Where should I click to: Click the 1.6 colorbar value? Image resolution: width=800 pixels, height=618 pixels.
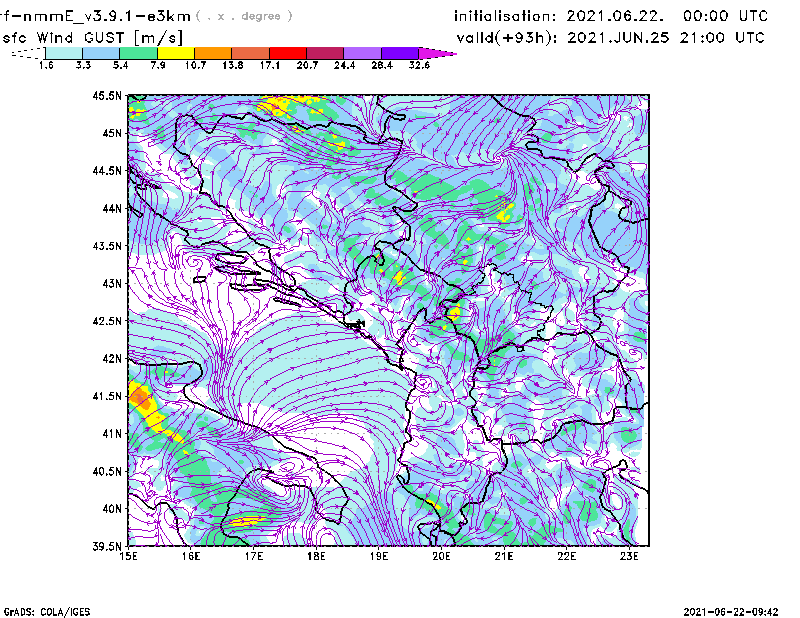pyautogui.click(x=46, y=65)
